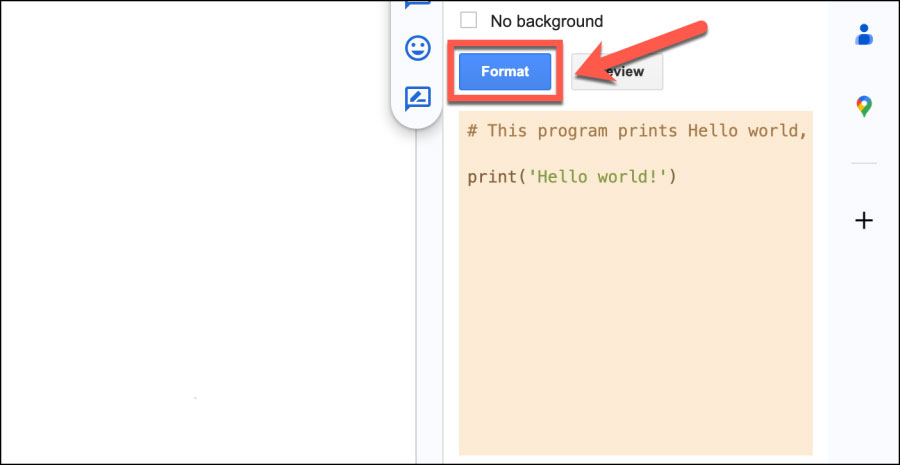
Task: Click the Preview button
Action: pyautogui.click(x=617, y=72)
